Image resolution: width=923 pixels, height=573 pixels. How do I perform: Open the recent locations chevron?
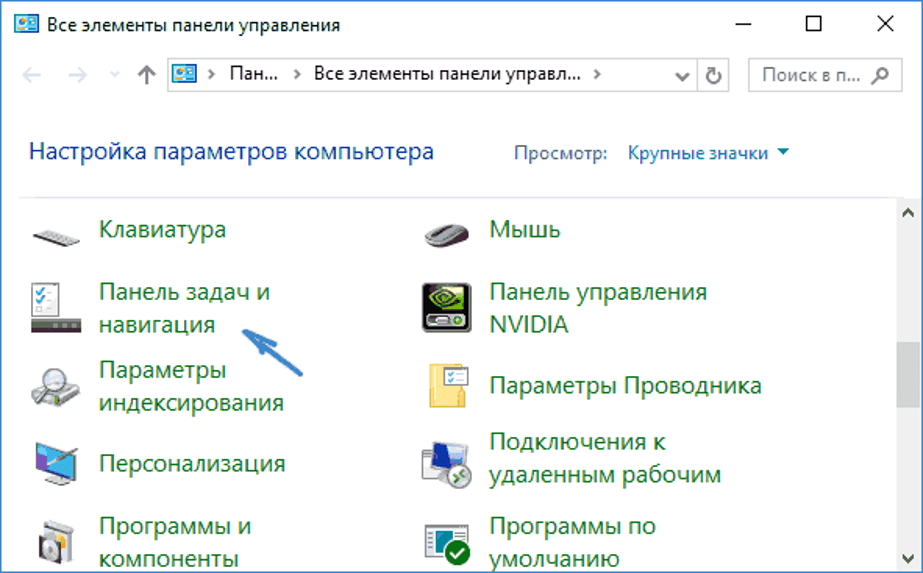click(113, 75)
